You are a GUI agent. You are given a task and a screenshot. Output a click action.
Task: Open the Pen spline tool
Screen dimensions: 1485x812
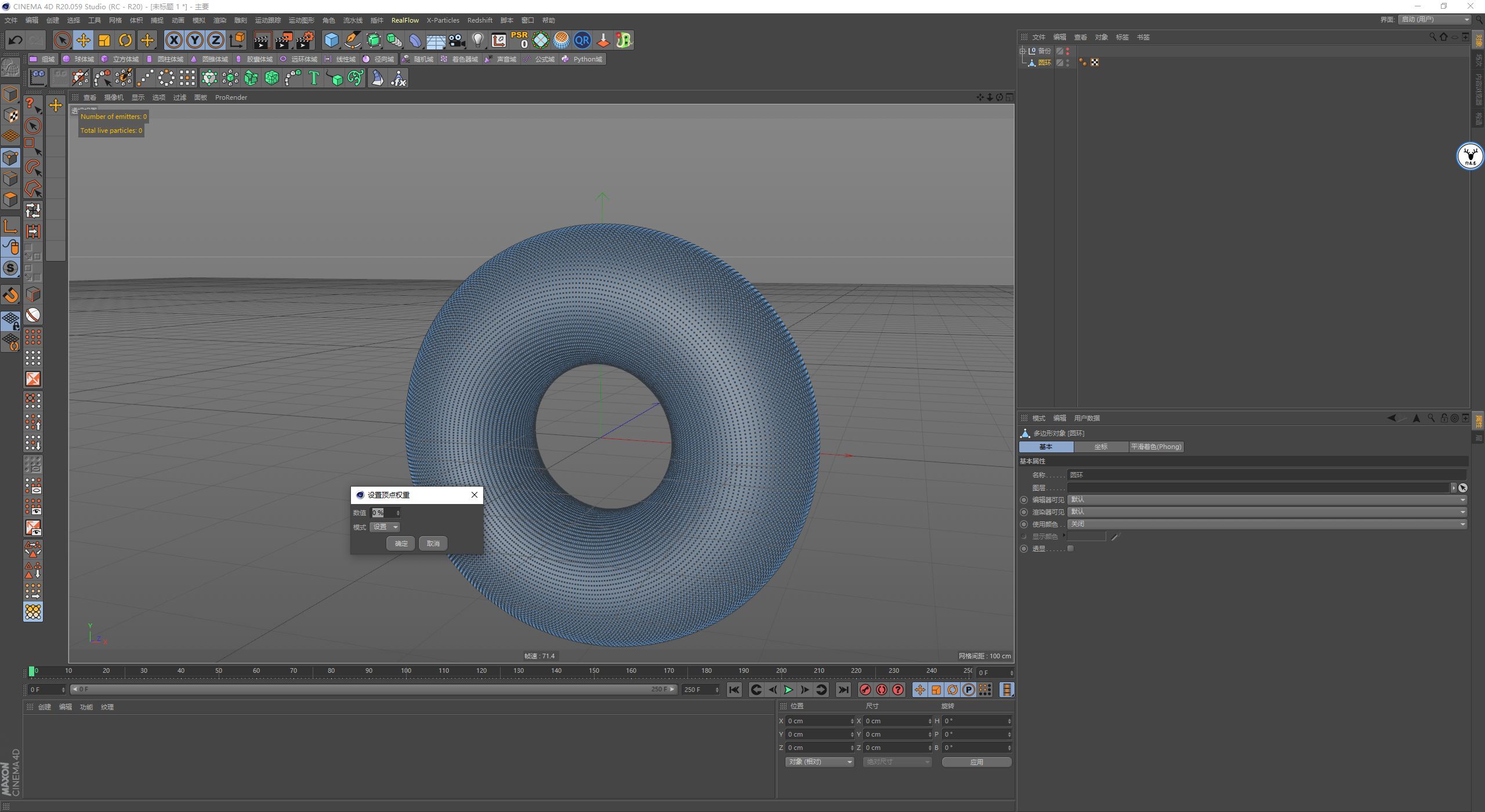[352, 40]
